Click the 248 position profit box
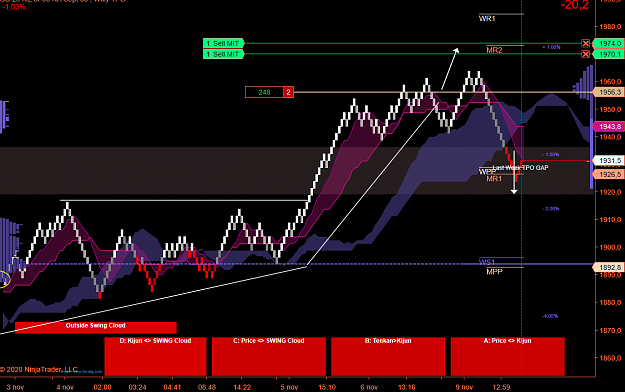The height and width of the screenshot is (392, 625). (x=264, y=92)
